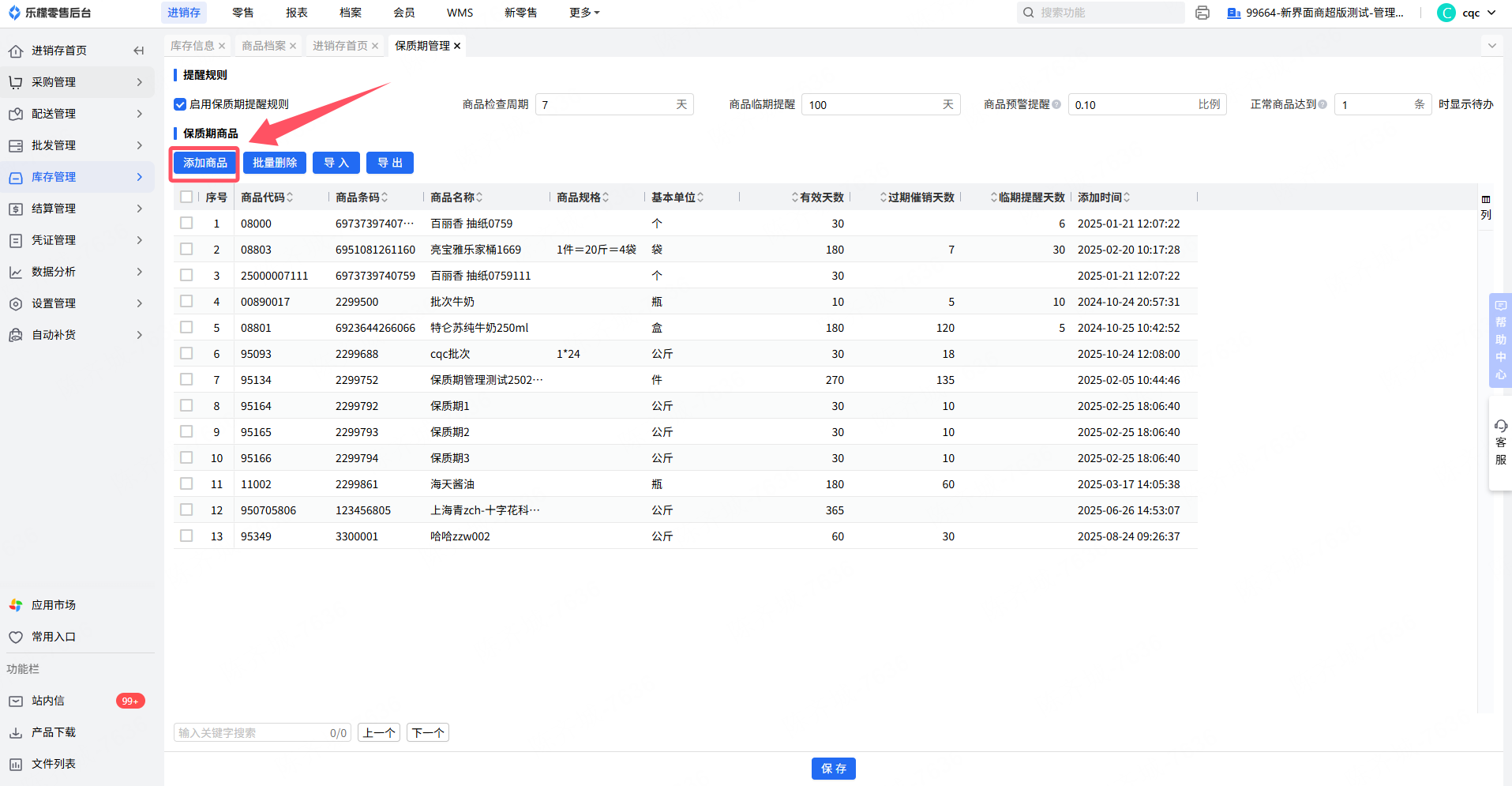Click the 产品下载 download icon
The height and width of the screenshot is (786, 1512).
tap(16, 732)
